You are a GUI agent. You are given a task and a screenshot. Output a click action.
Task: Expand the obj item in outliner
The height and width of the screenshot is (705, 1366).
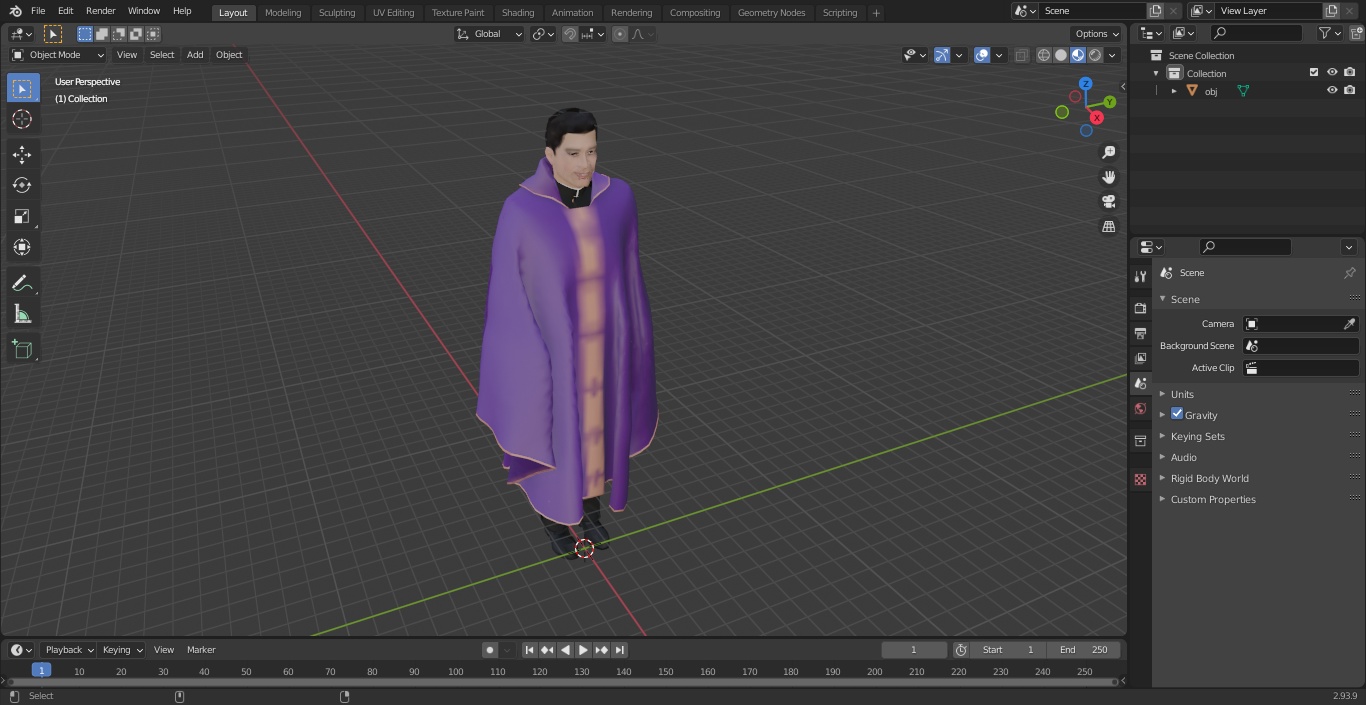[1174, 91]
